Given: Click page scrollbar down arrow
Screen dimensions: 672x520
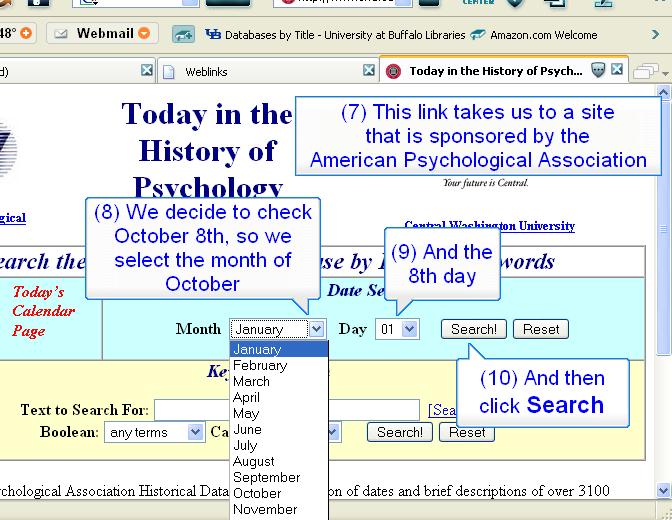Looking at the screenshot, I should pos(663,490).
